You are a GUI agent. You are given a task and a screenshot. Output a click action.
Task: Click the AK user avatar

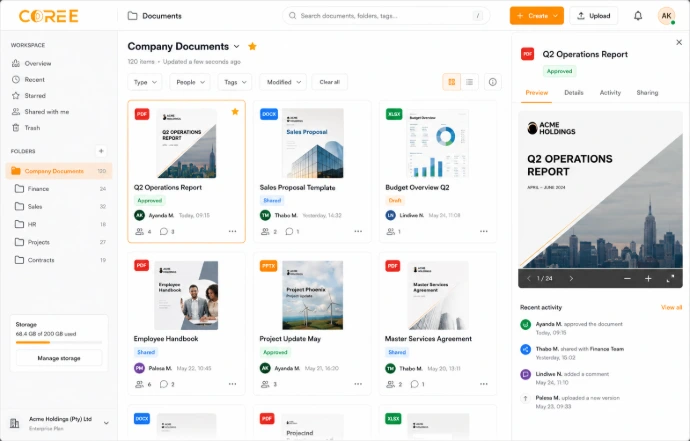tap(666, 16)
